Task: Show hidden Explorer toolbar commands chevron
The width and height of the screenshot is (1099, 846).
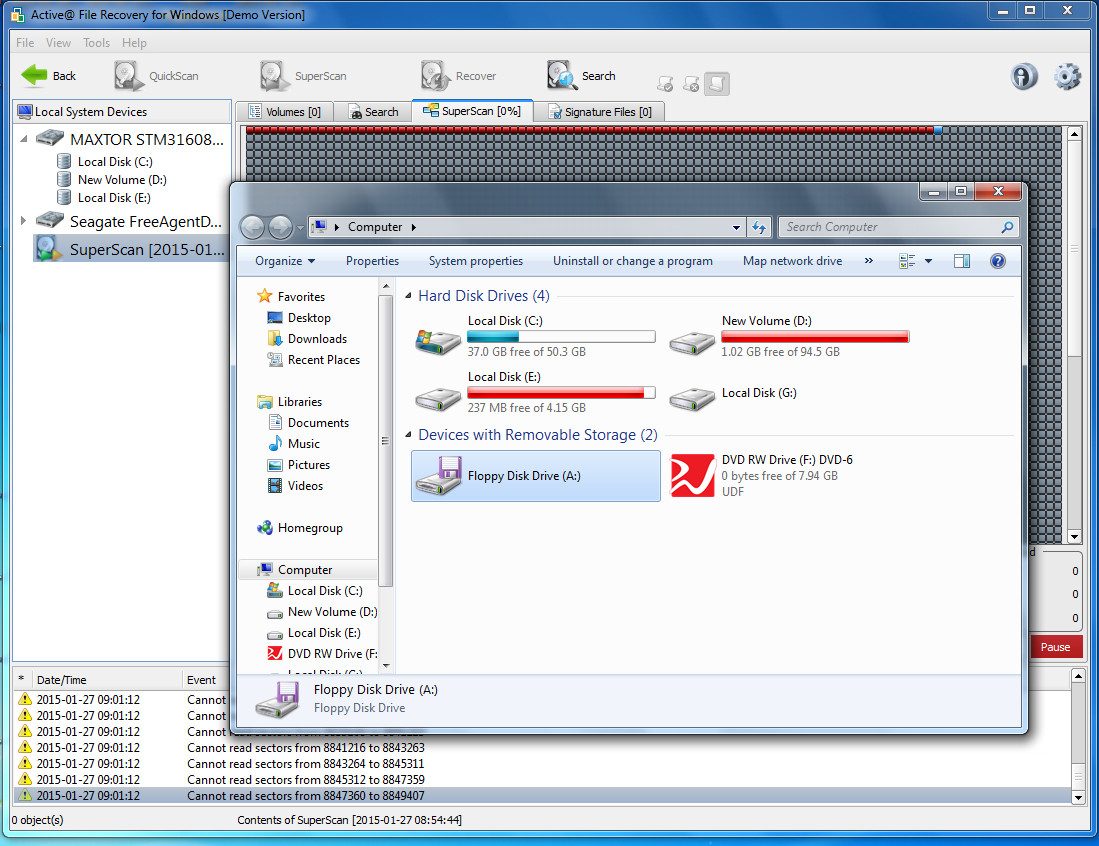Action: coord(868,261)
